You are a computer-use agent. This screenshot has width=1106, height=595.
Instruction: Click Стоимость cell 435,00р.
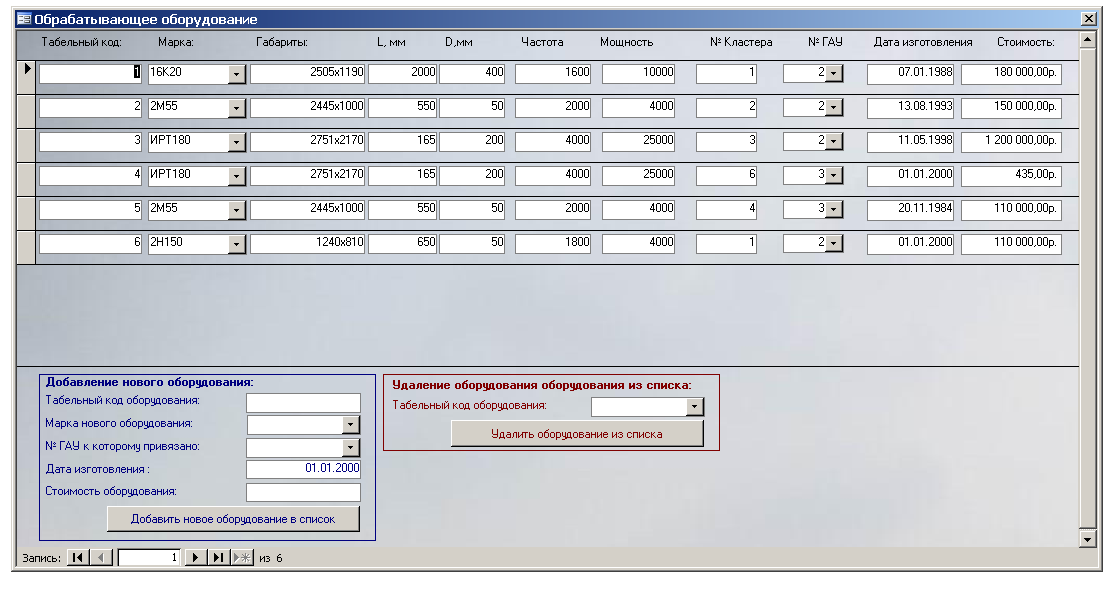tap(1011, 174)
